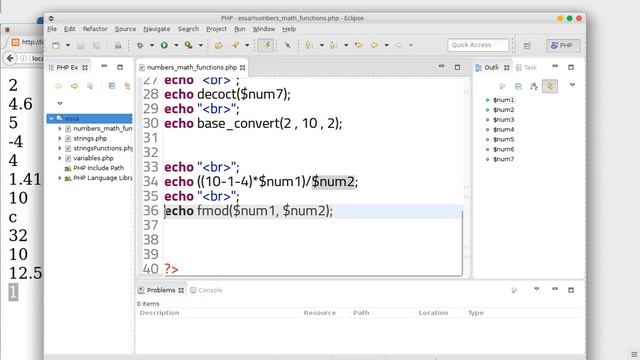Click the Pin Editor toolbar icon
The height and width of the screenshot is (360, 640).
(x=288, y=45)
